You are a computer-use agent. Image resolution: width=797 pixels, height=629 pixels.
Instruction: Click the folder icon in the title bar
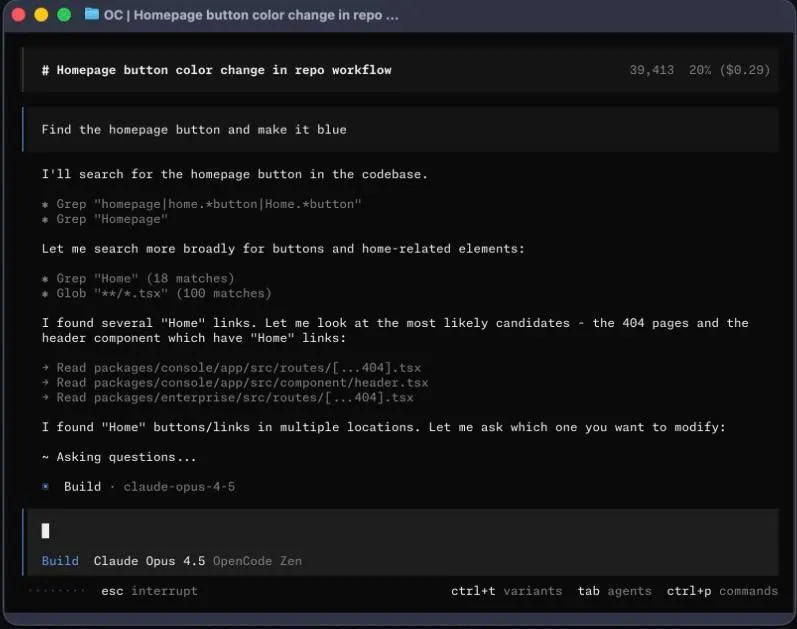pyautogui.click(x=92, y=14)
